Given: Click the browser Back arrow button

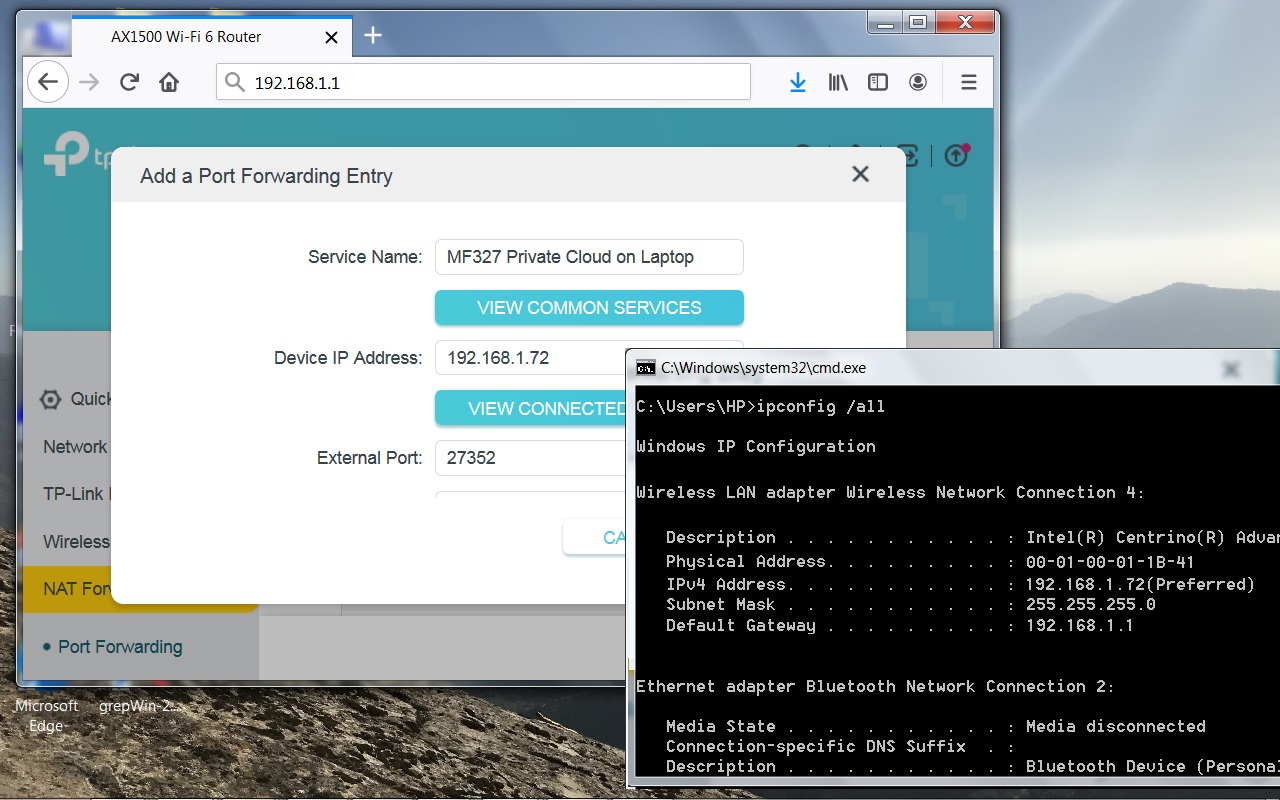Looking at the screenshot, I should (47, 82).
